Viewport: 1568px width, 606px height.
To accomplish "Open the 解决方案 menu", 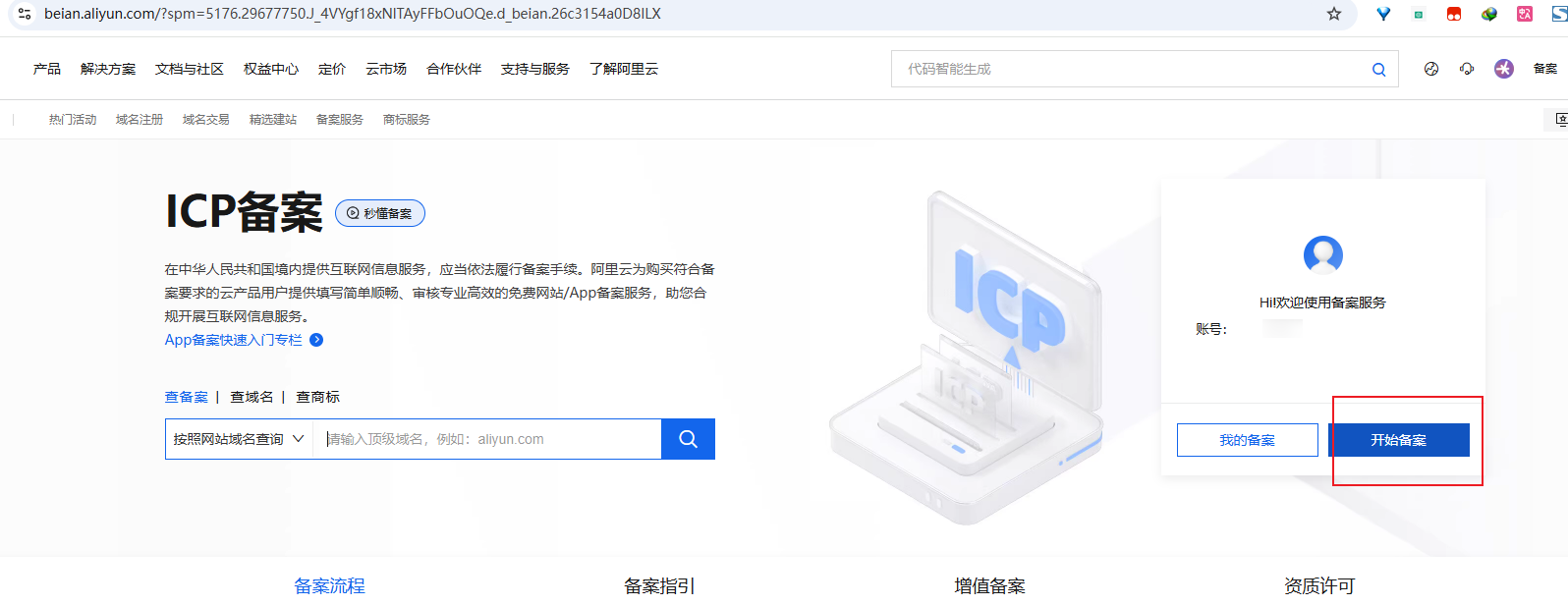I will tap(108, 69).
